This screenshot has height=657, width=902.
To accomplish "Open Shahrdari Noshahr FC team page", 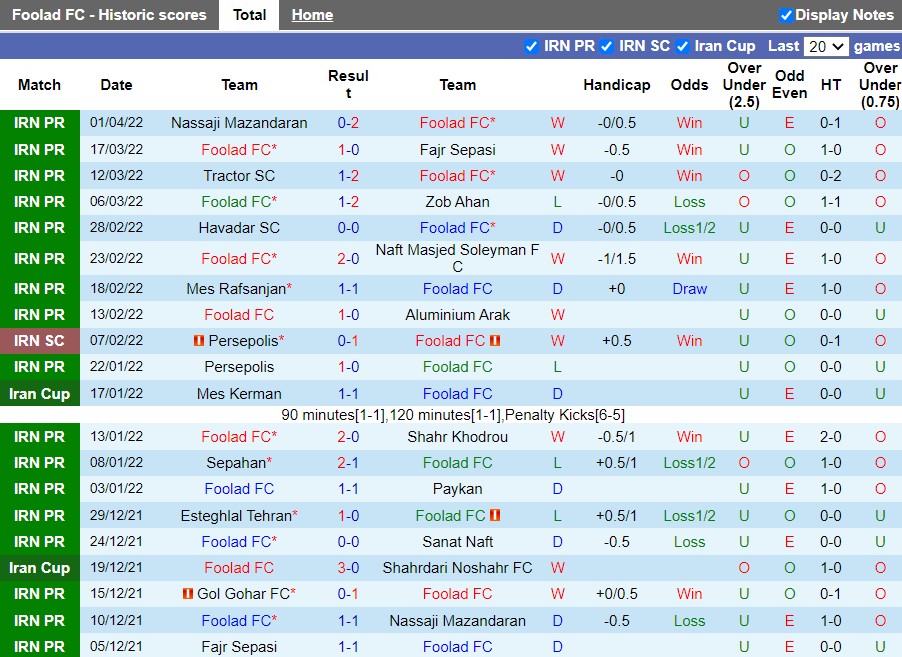I will [457, 568].
